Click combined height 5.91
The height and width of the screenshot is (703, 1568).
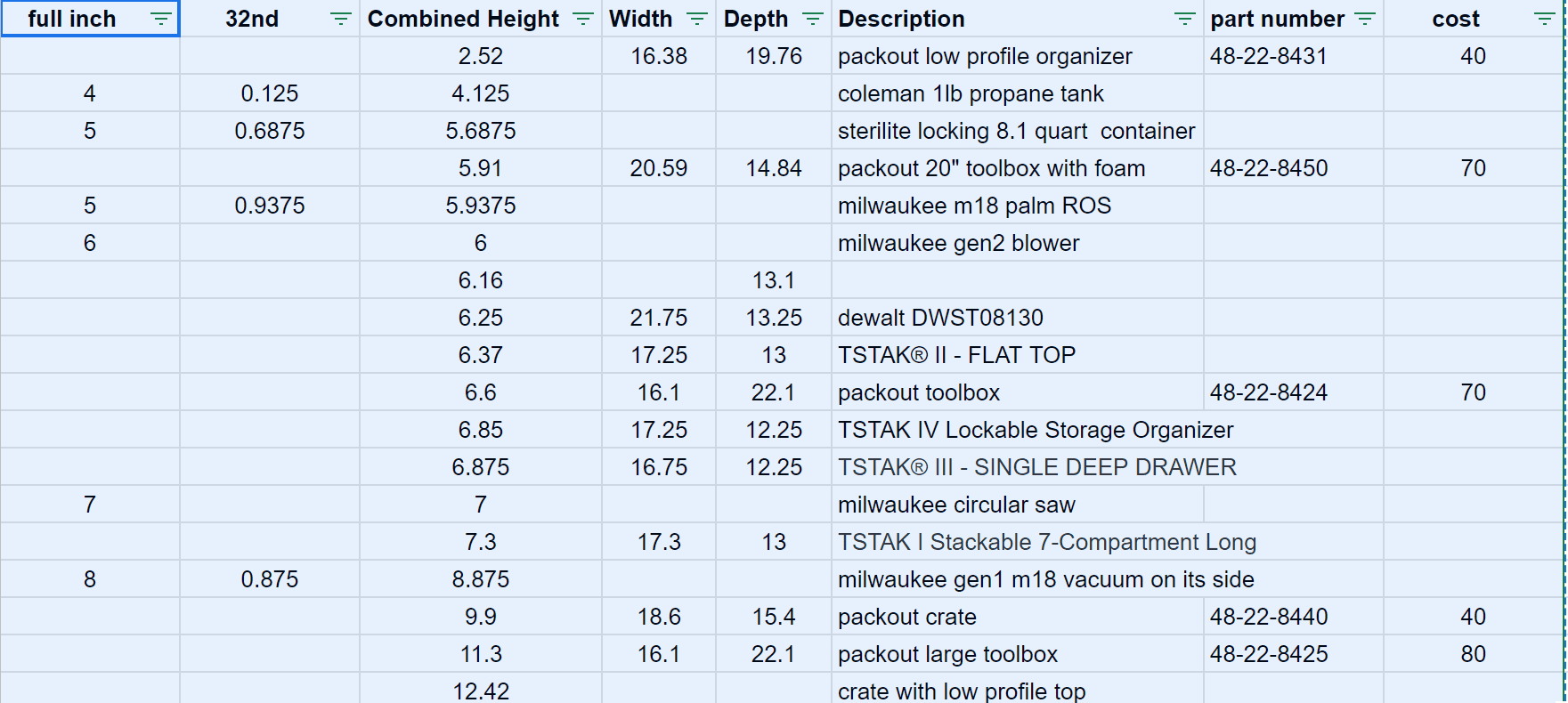tap(481, 168)
